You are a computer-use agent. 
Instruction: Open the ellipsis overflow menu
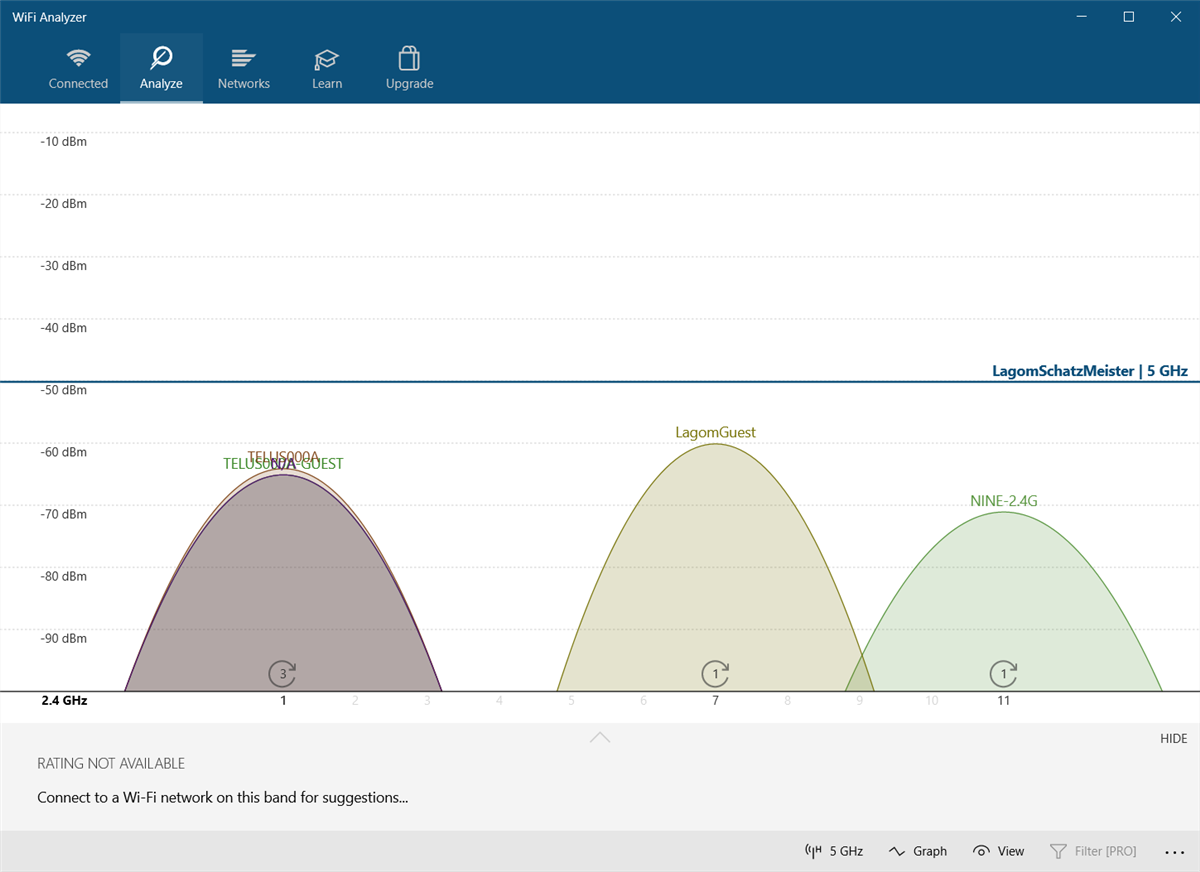click(x=1174, y=852)
